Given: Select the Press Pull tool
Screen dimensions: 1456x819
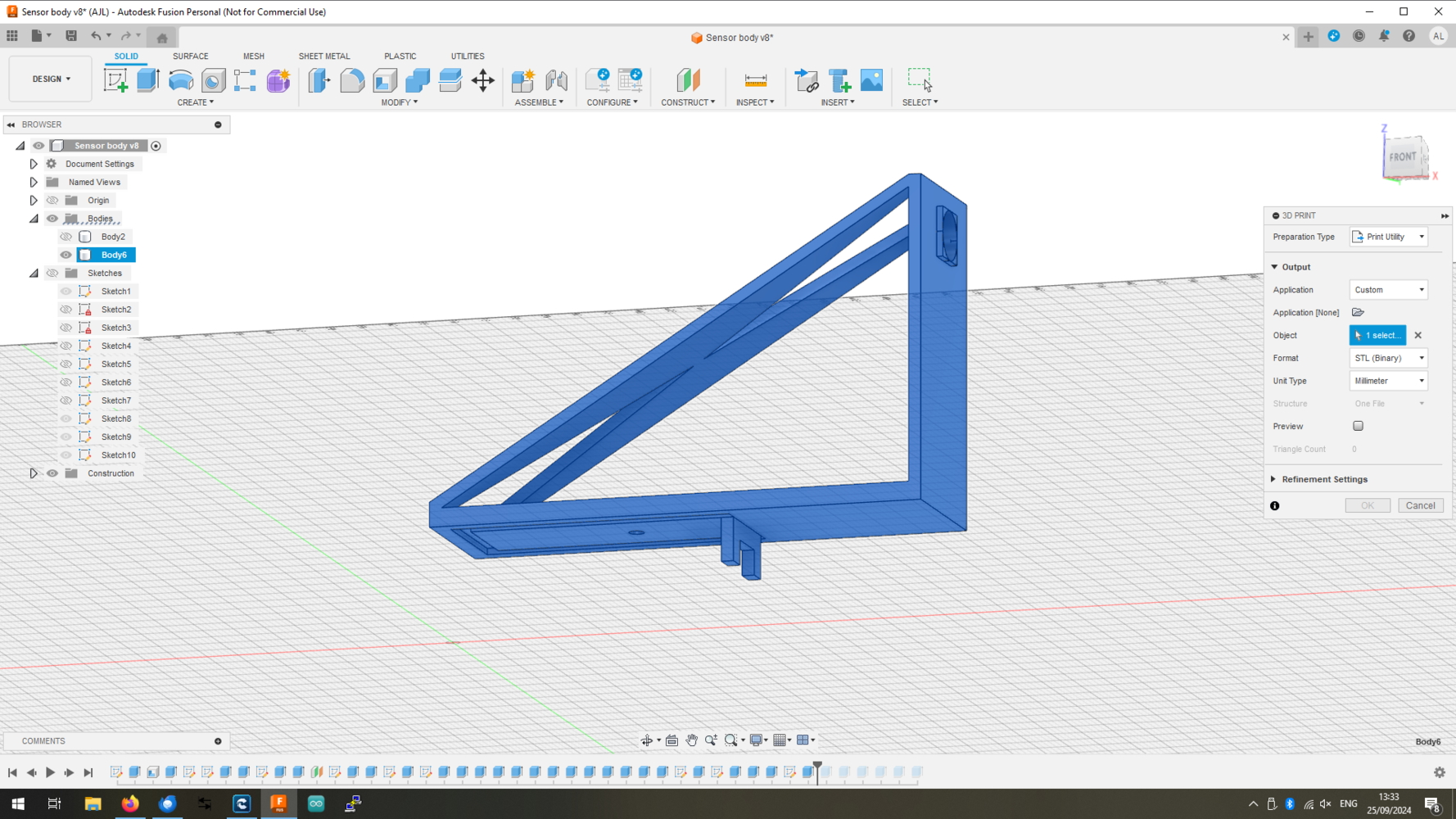Looking at the screenshot, I should point(319,80).
